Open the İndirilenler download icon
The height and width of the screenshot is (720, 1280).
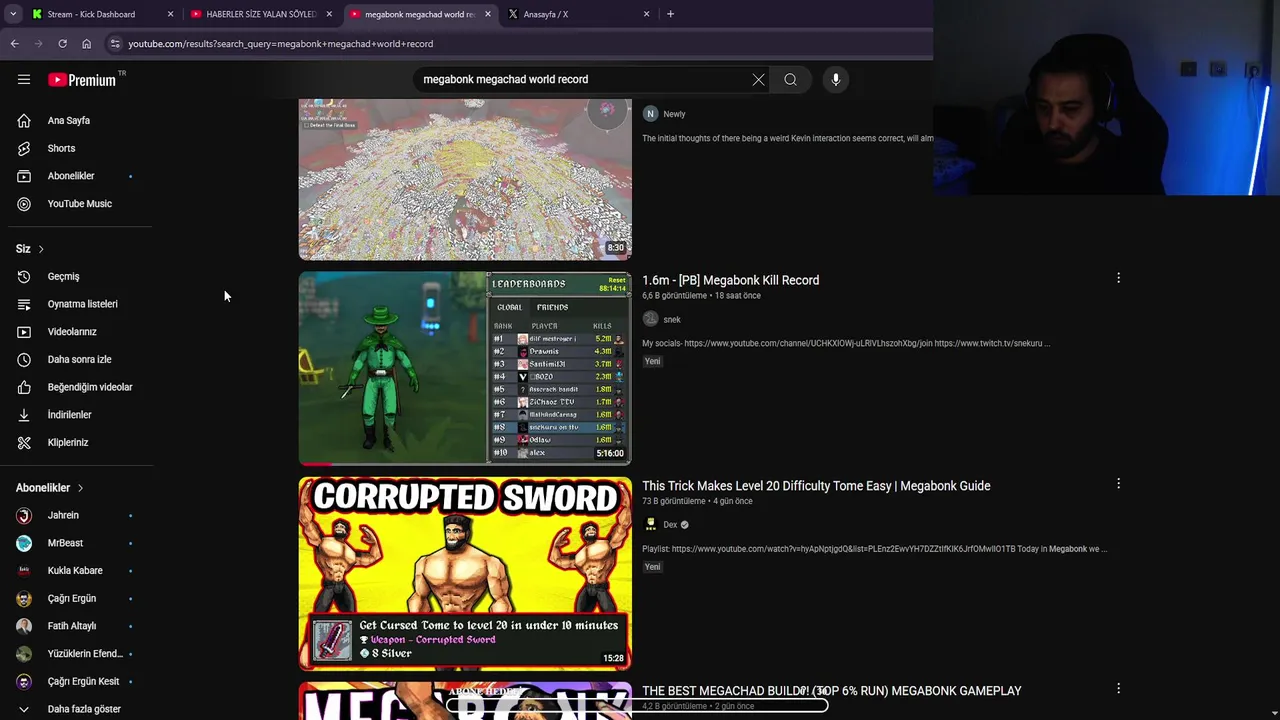pyautogui.click(x=24, y=415)
